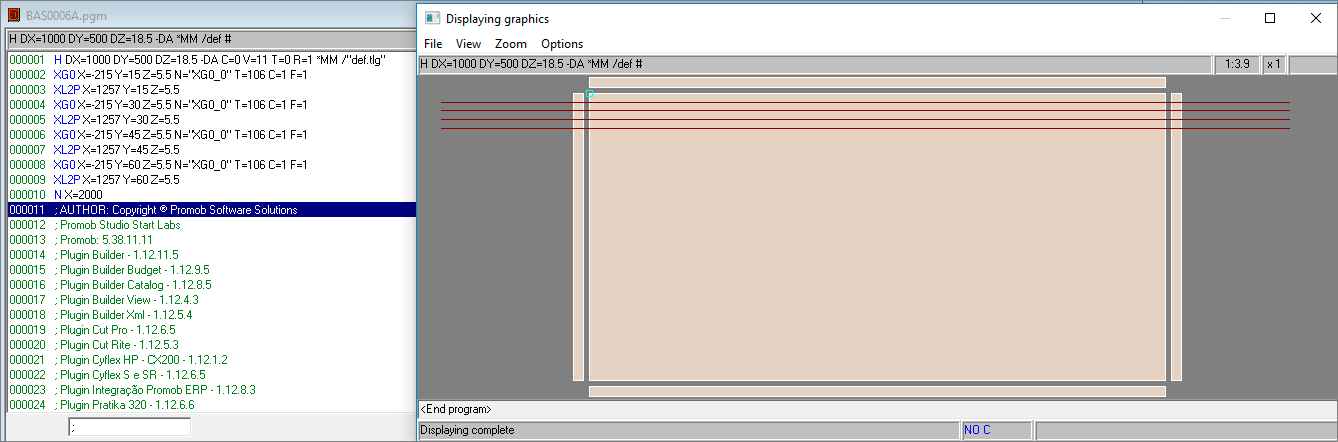Open the Options menu
The width and height of the screenshot is (1338, 442).
(x=562, y=44)
